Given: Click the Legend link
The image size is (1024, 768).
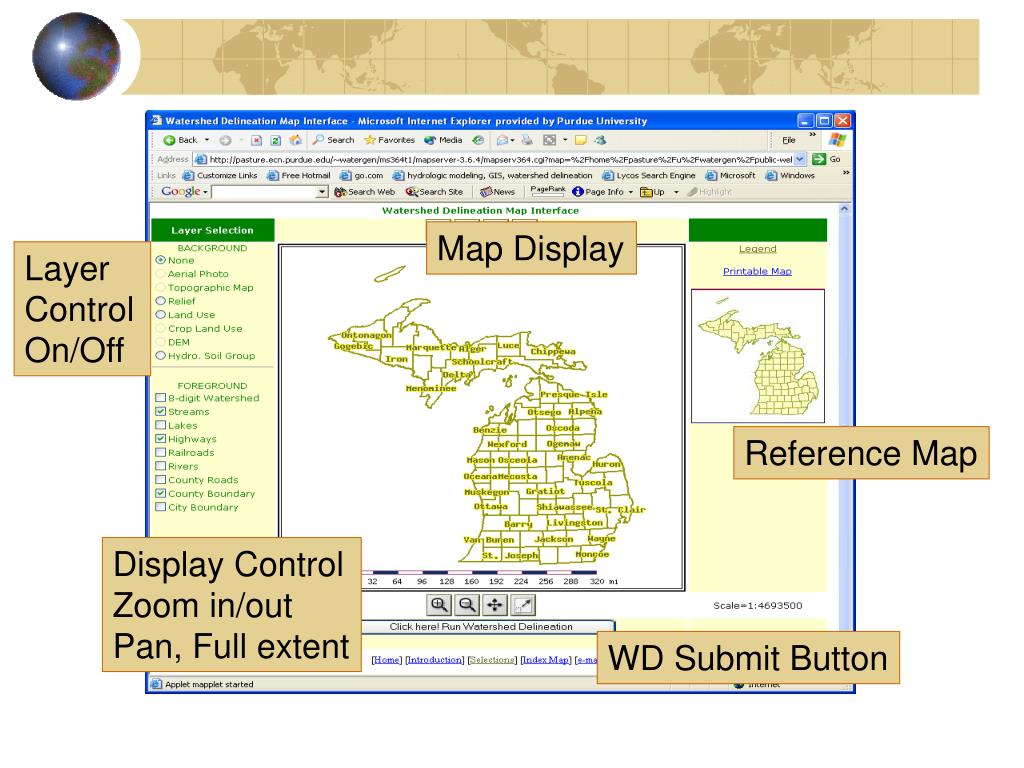Looking at the screenshot, I should 758,249.
